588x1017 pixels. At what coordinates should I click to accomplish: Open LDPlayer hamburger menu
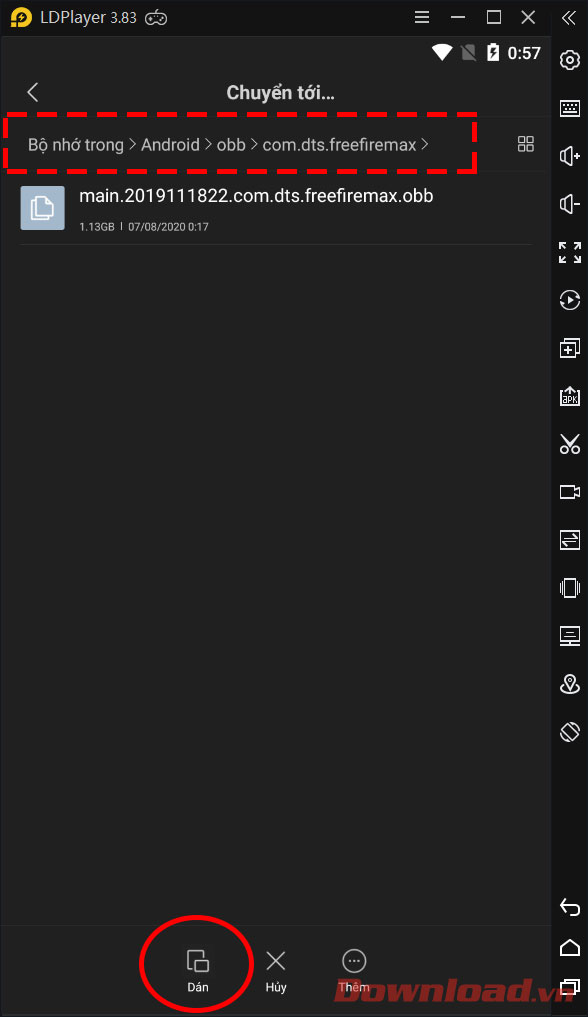coord(422,18)
